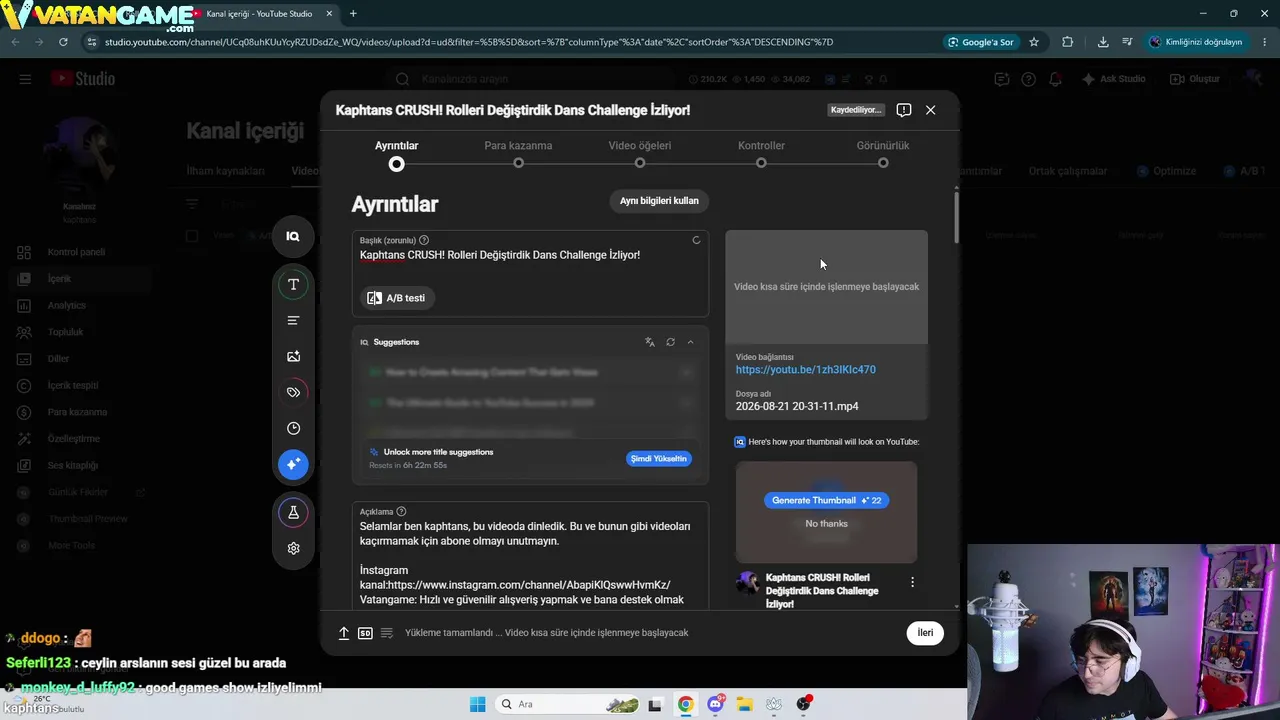
Task: Go to the Para kazanma step
Action: coord(518,153)
